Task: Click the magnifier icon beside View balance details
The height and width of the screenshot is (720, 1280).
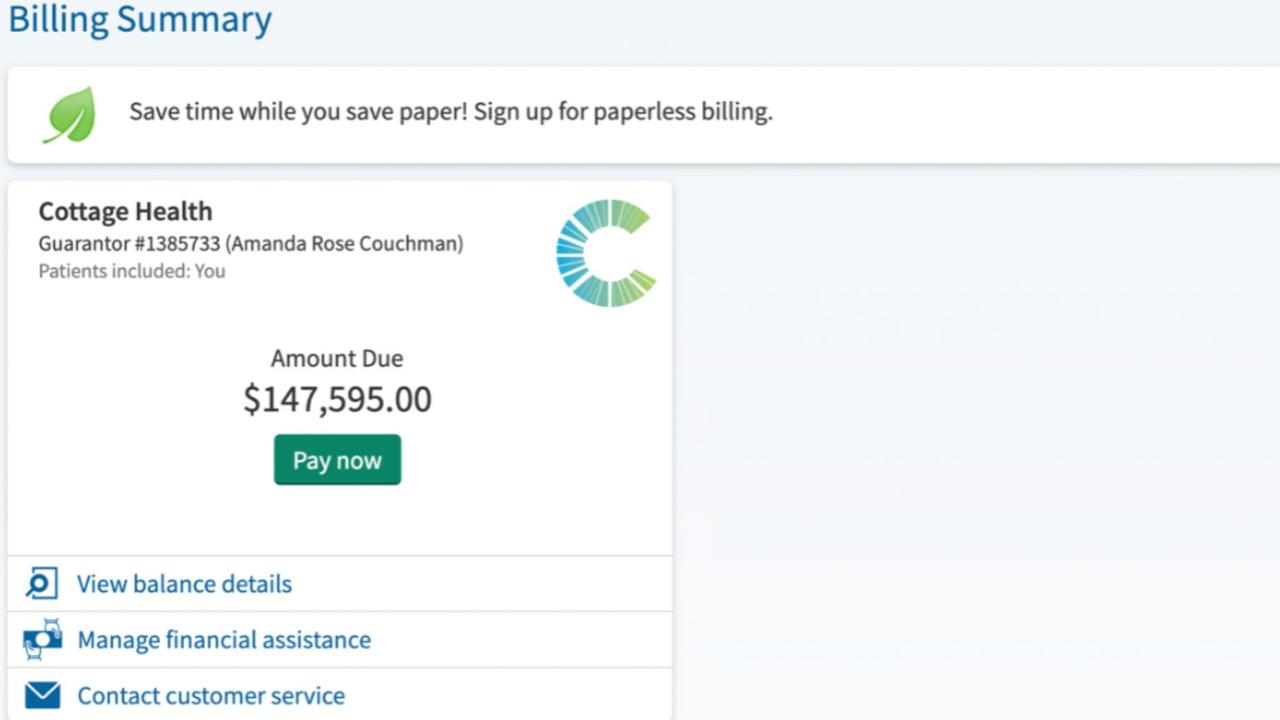Action: [x=42, y=583]
